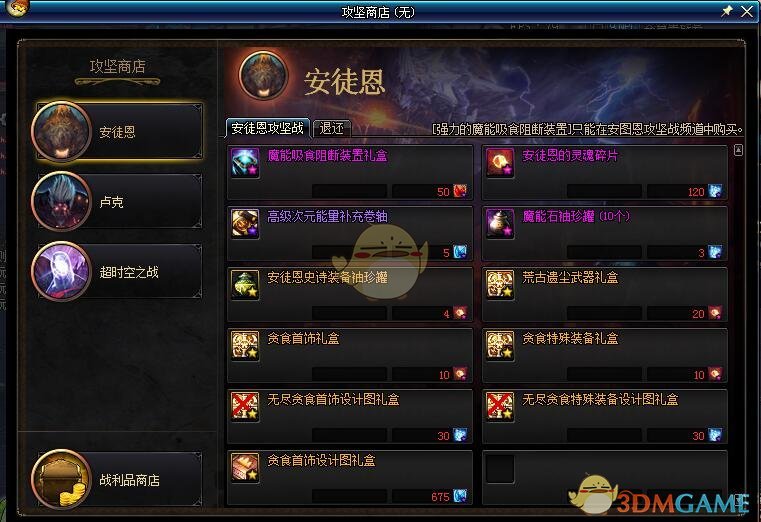Click the 魔能石袖珍罐 jar icon
Screen dimensions: 761x522
point(500,224)
